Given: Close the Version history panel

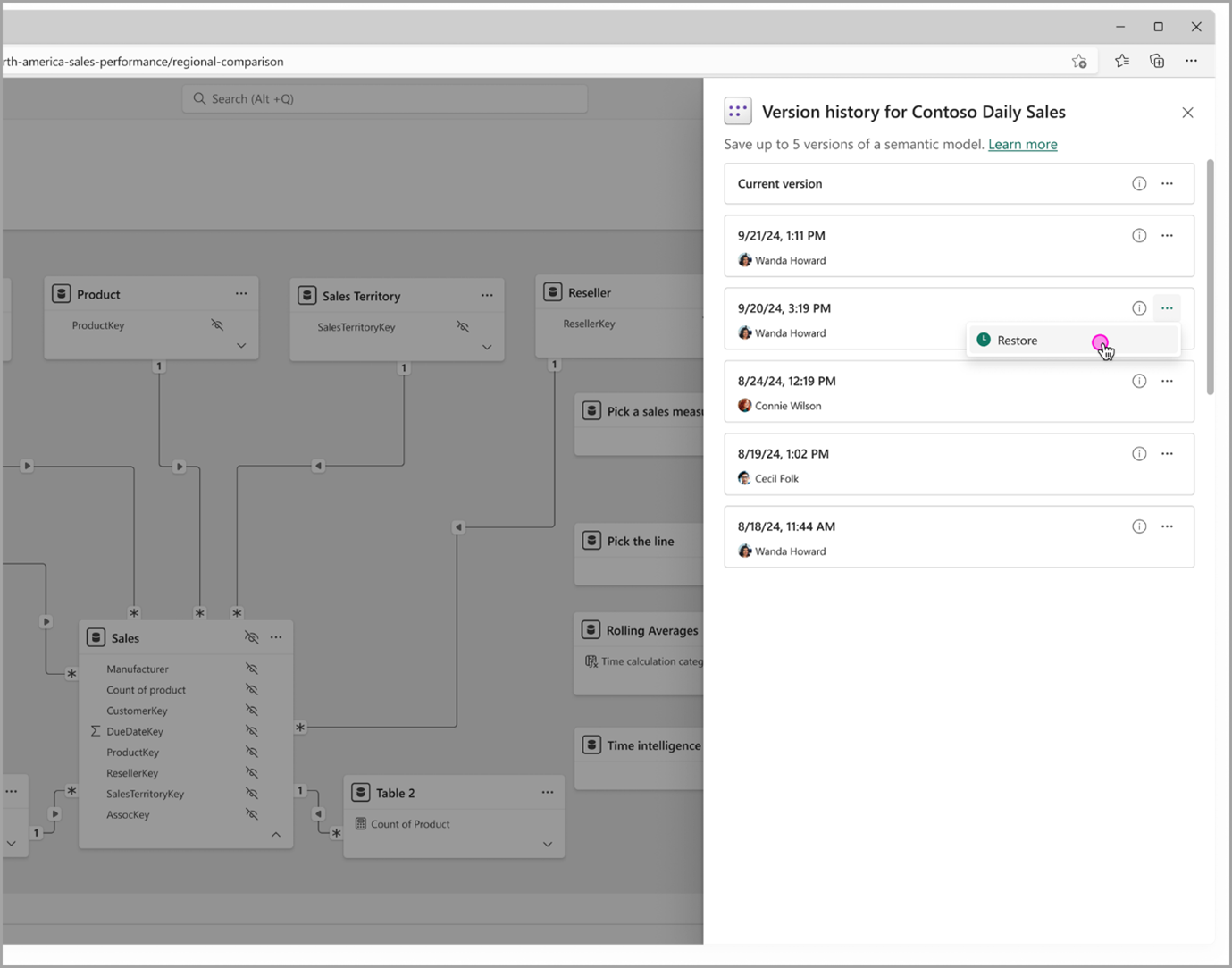Looking at the screenshot, I should pos(1187,113).
